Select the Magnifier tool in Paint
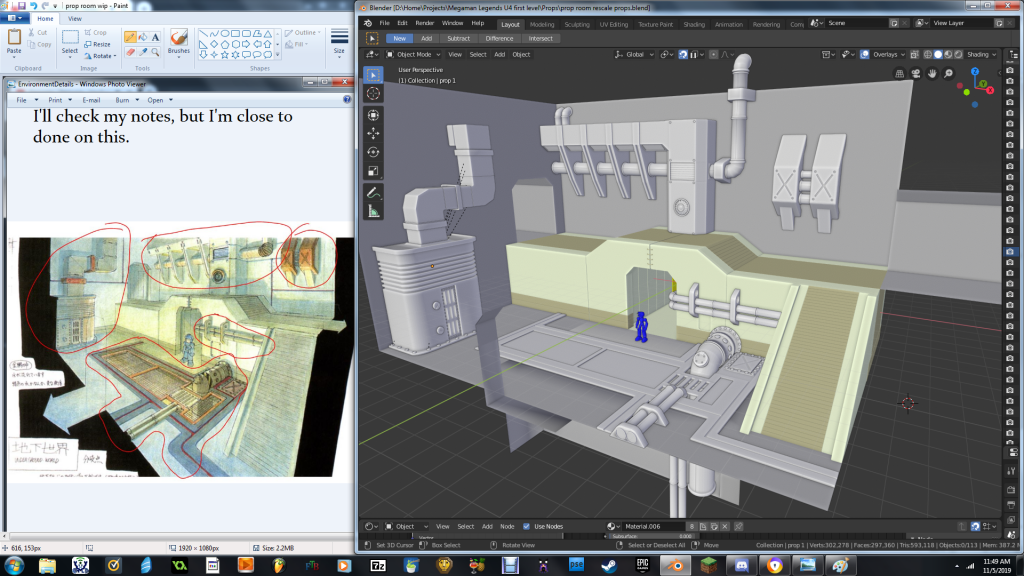Image resolution: width=1024 pixels, height=576 pixels. [155, 52]
